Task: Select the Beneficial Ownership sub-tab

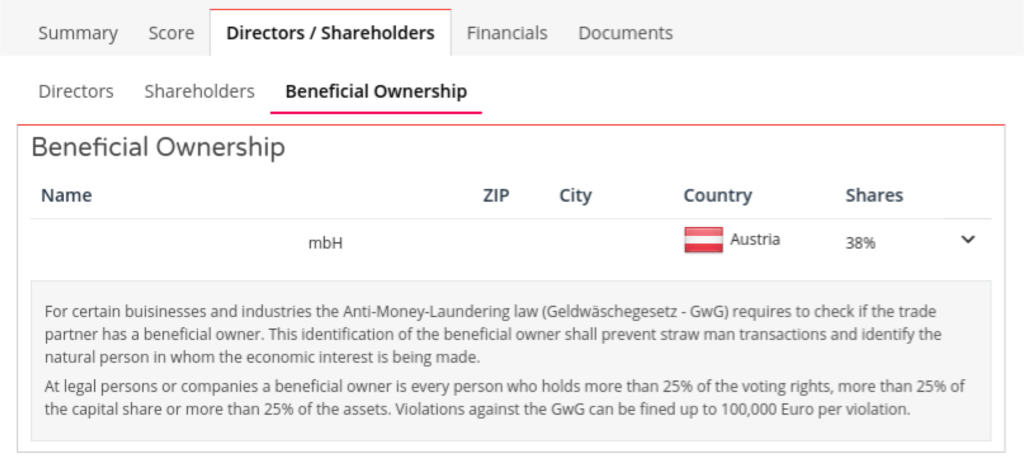Action: [x=376, y=91]
